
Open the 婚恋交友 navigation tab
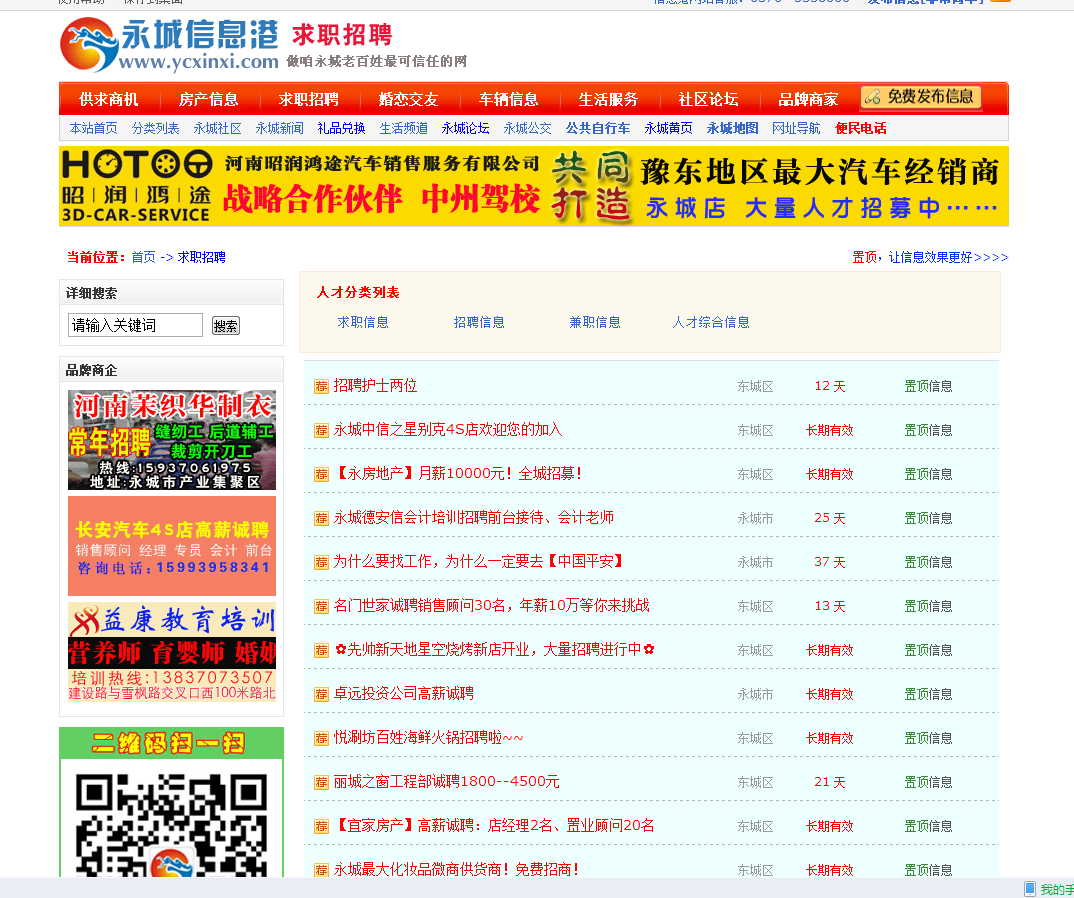click(x=409, y=99)
